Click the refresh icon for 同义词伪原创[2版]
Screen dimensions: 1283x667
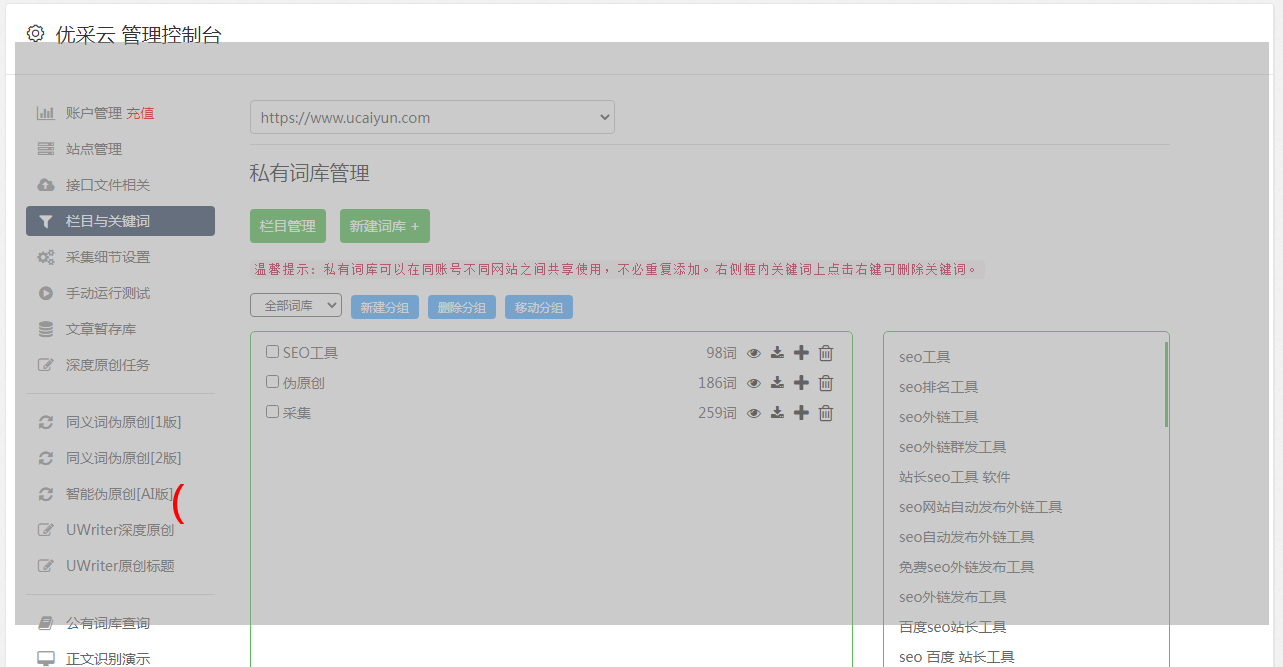(46, 458)
